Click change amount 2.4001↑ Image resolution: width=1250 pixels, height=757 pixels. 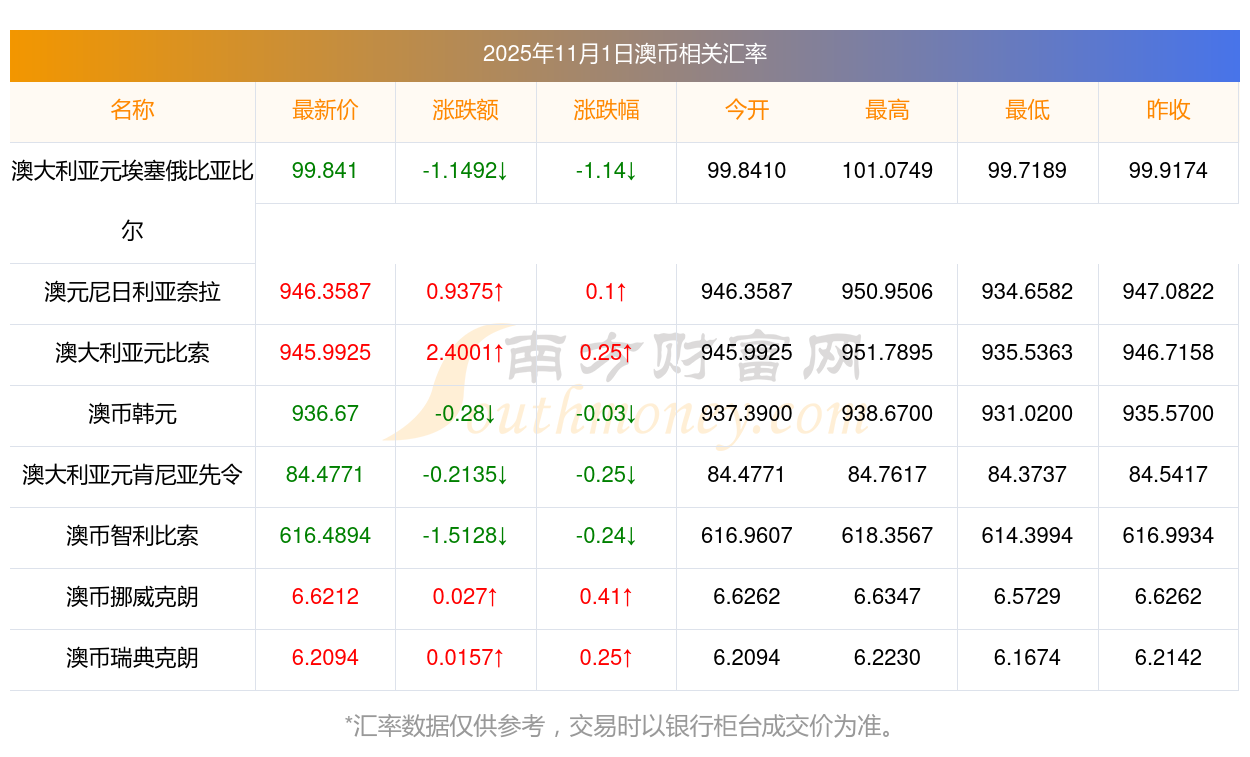[x=466, y=353]
